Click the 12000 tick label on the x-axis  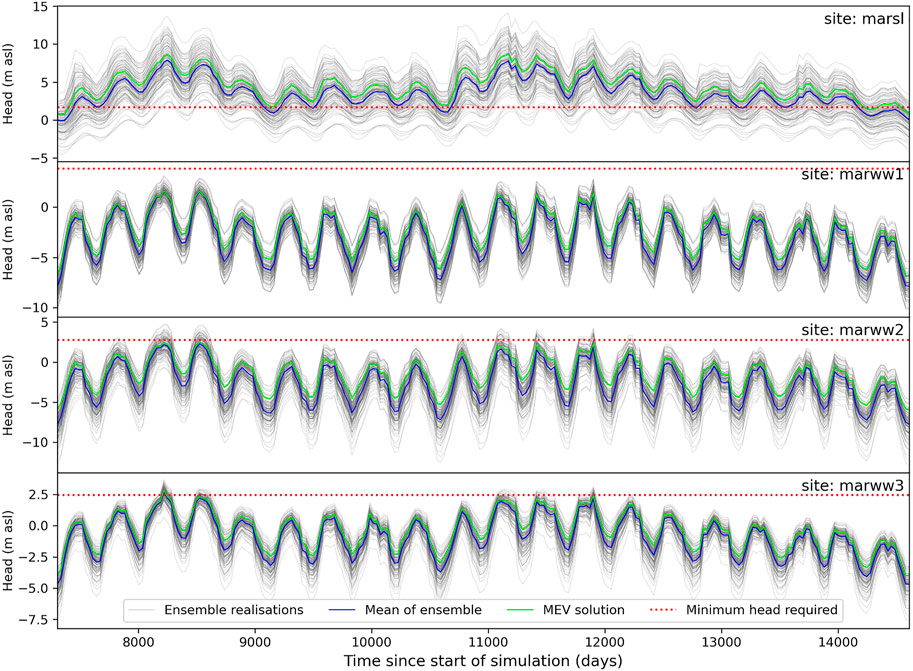point(605,642)
